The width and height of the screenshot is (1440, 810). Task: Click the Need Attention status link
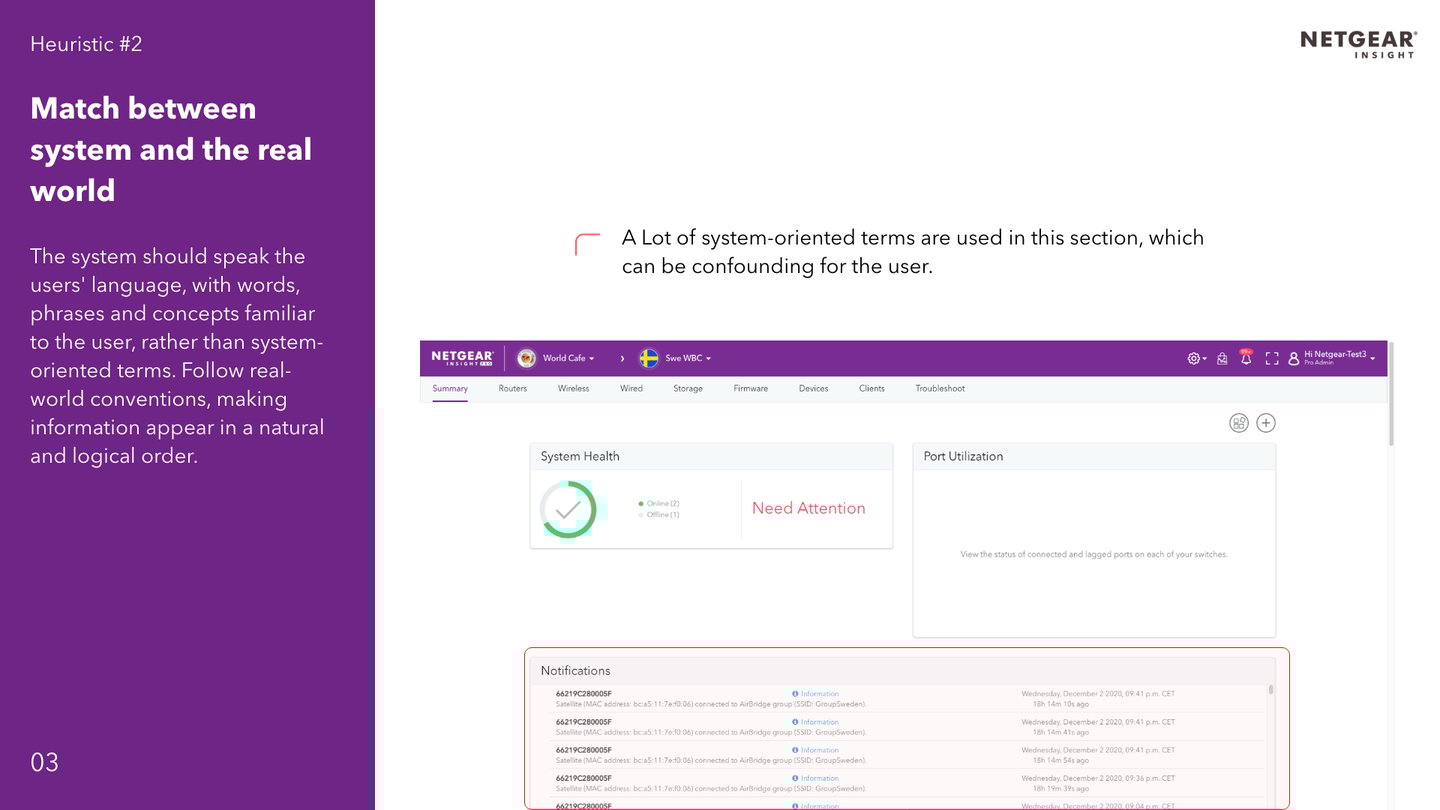[809, 508]
